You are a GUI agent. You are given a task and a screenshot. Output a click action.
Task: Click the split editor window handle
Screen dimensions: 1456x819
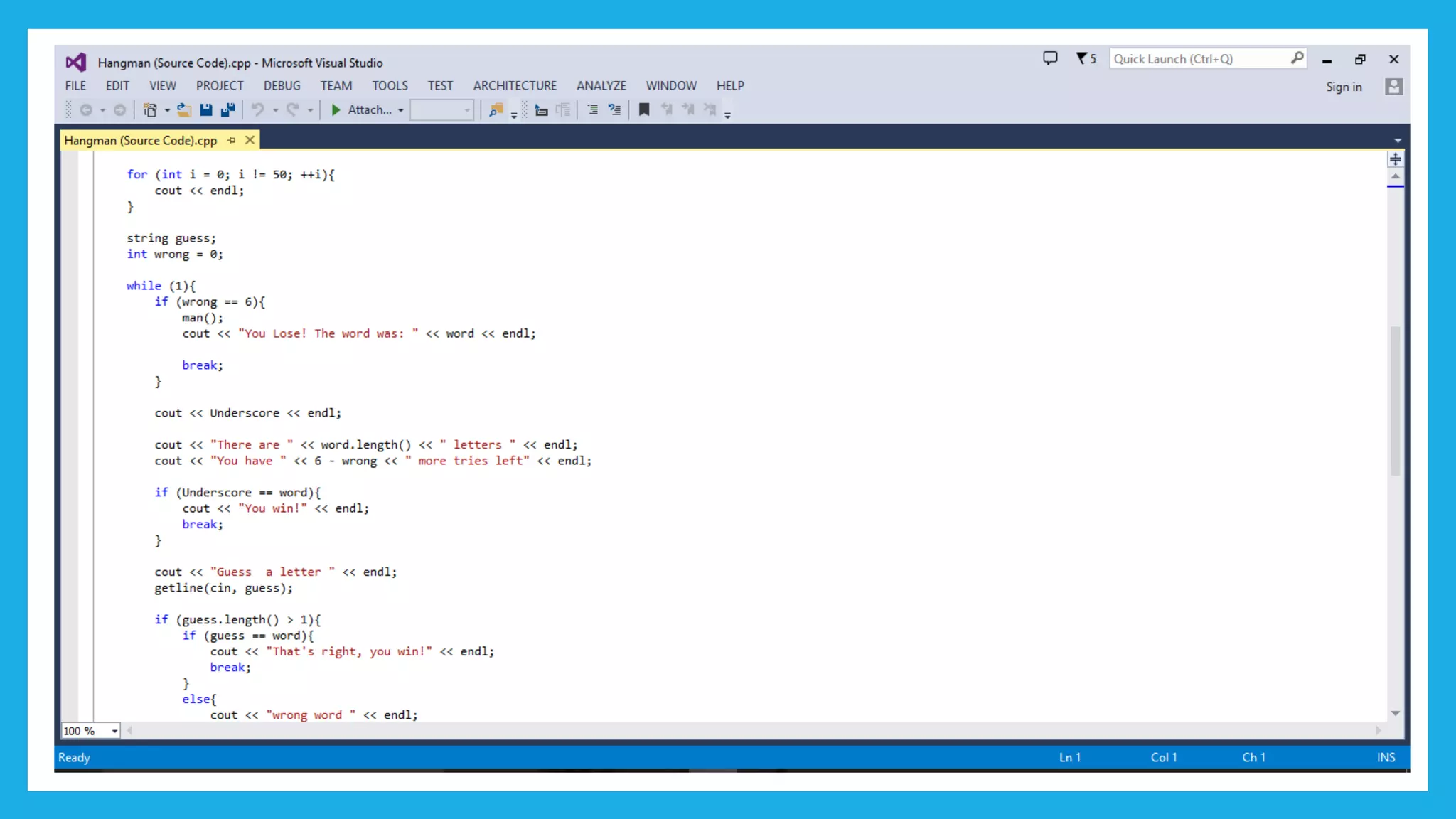pos(1396,159)
